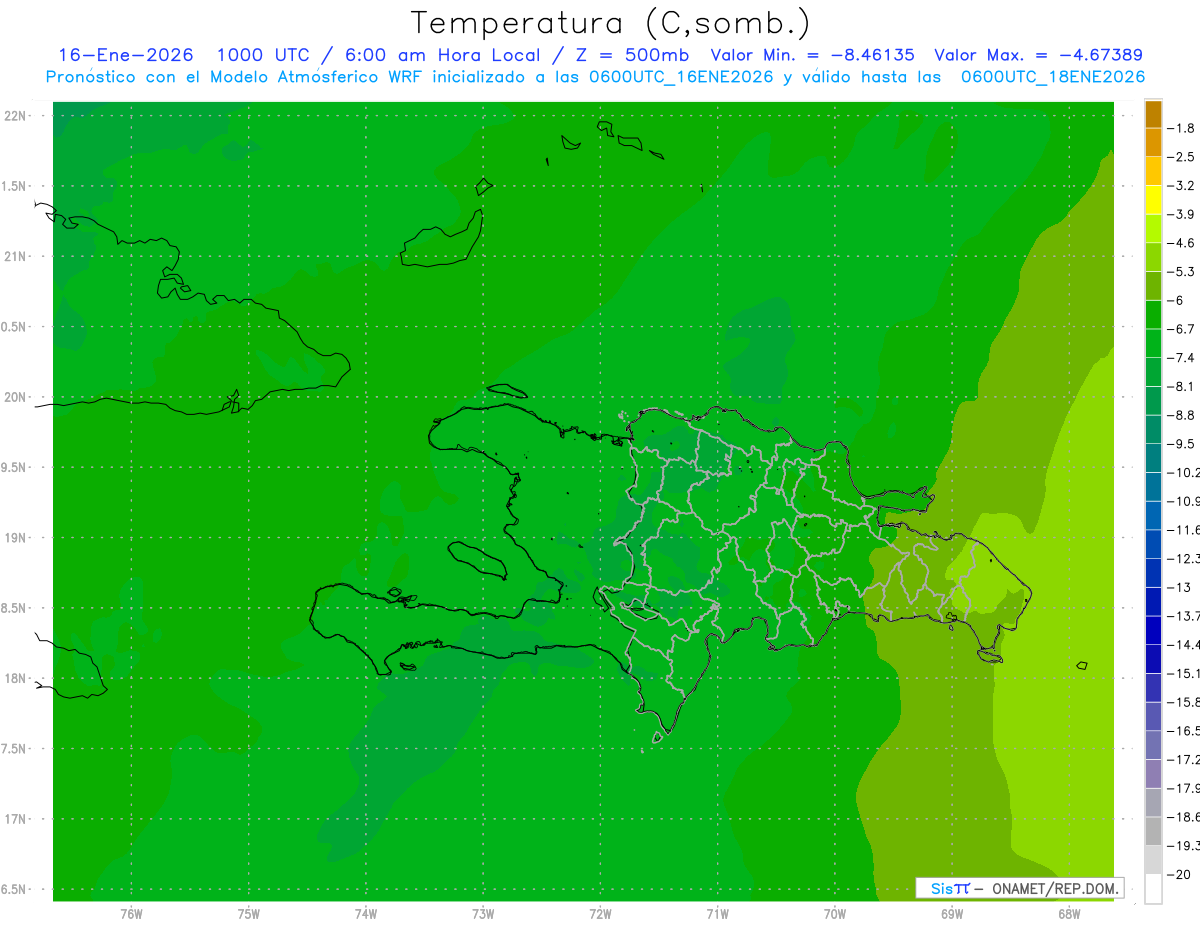Click the "-1.8" colorbar label
This screenshot has width=1200, height=927.
pyautogui.click(x=1180, y=128)
